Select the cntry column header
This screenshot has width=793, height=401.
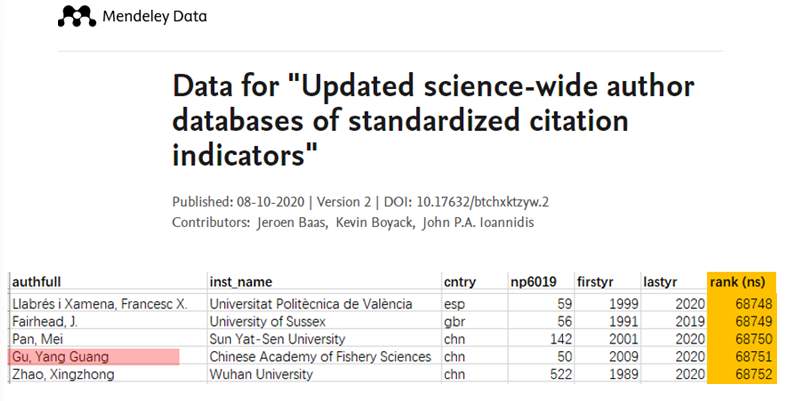[460, 282]
